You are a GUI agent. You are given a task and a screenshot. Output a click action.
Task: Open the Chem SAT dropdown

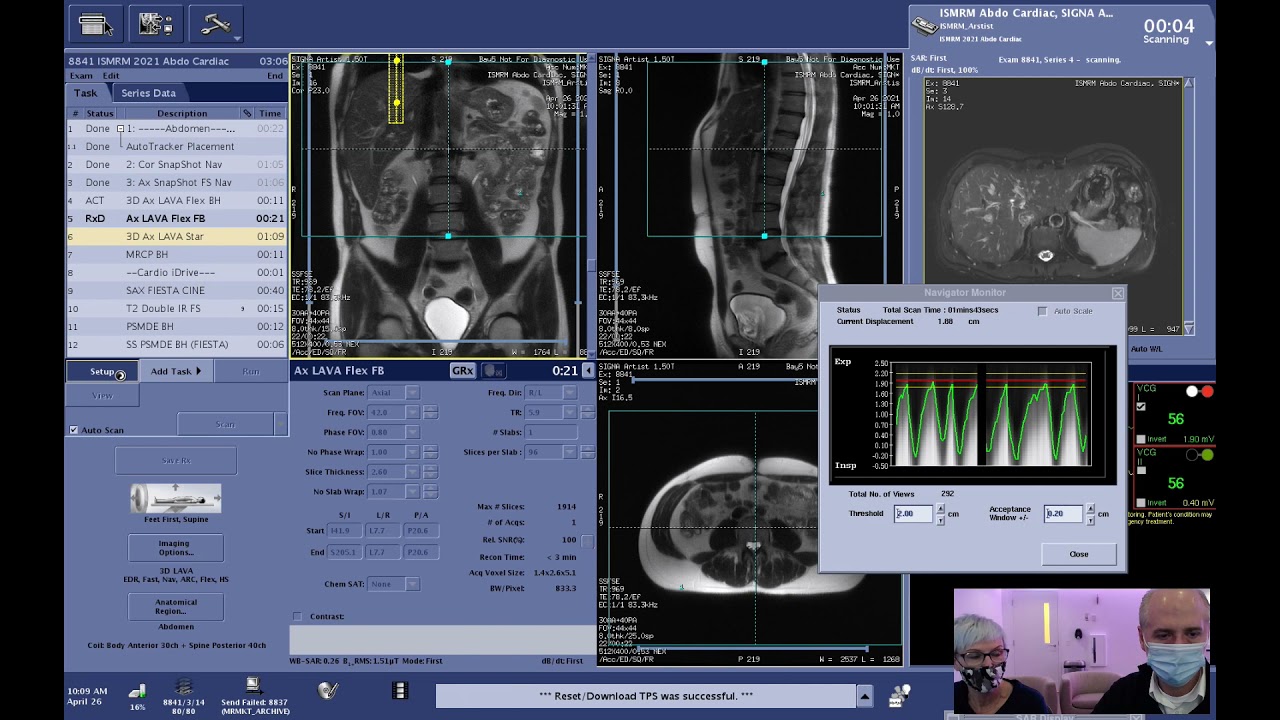[x=411, y=584]
